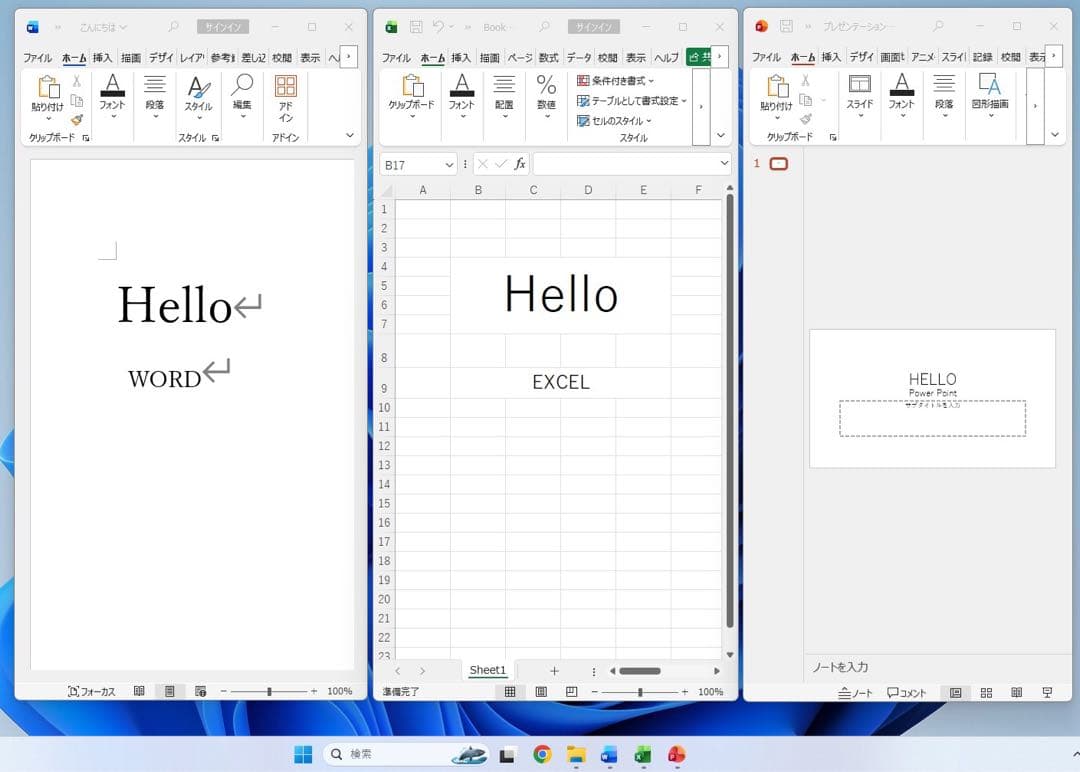
Task: Open the Draw tab in Word
Action: point(131,58)
